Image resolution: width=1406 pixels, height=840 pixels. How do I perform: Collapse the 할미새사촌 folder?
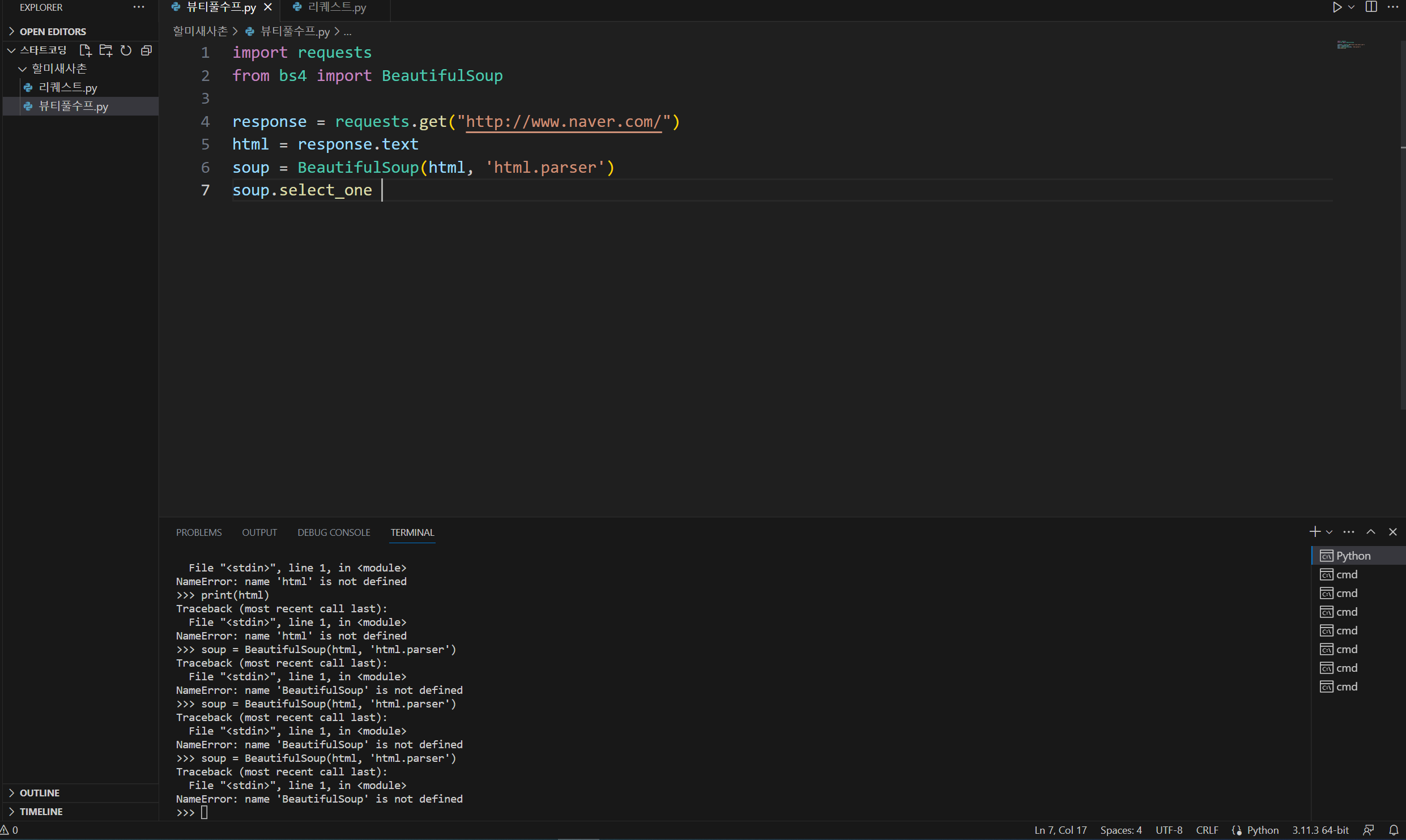pos(79,69)
